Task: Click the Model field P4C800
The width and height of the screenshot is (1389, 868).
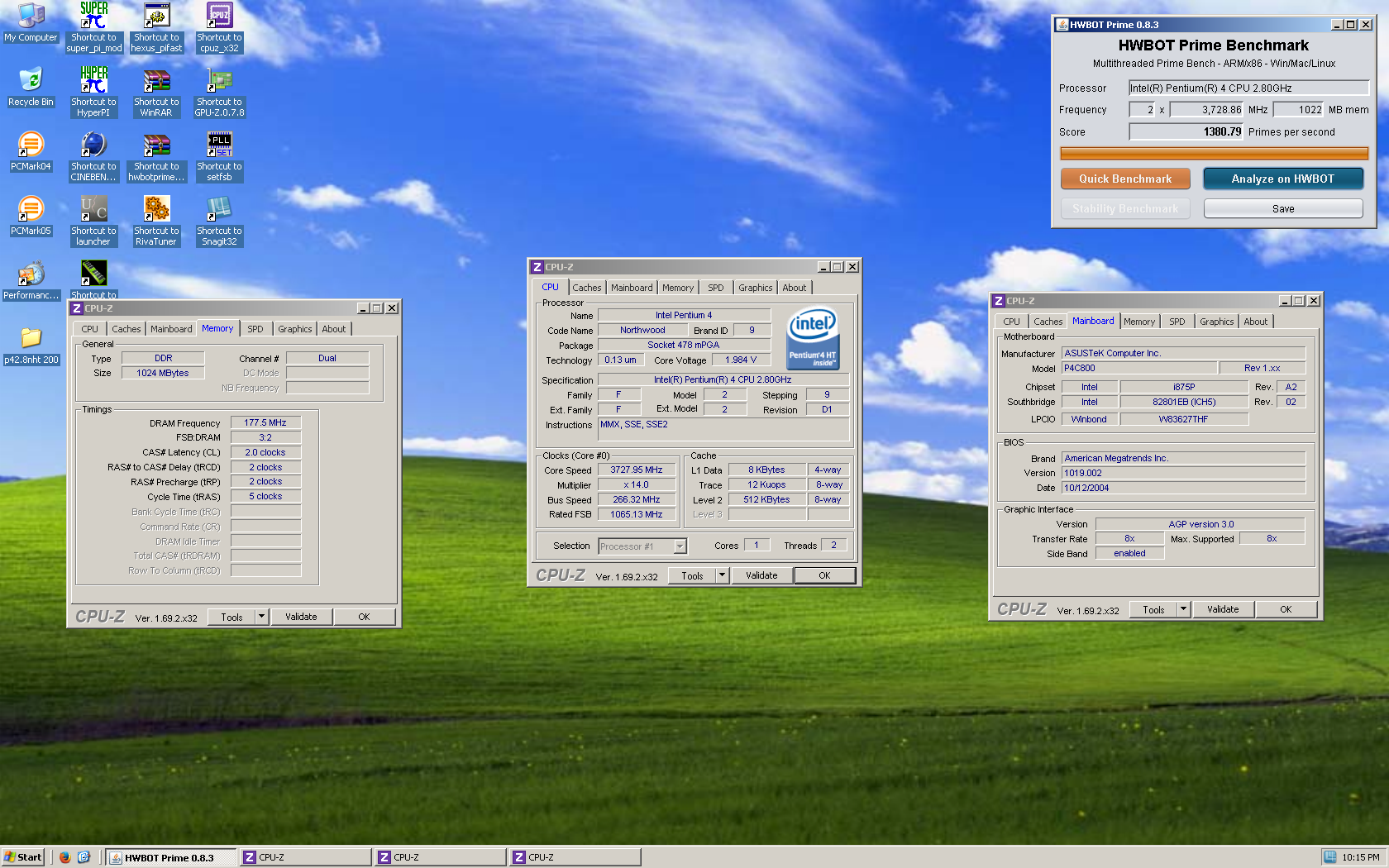Action: [x=1138, y=368]
